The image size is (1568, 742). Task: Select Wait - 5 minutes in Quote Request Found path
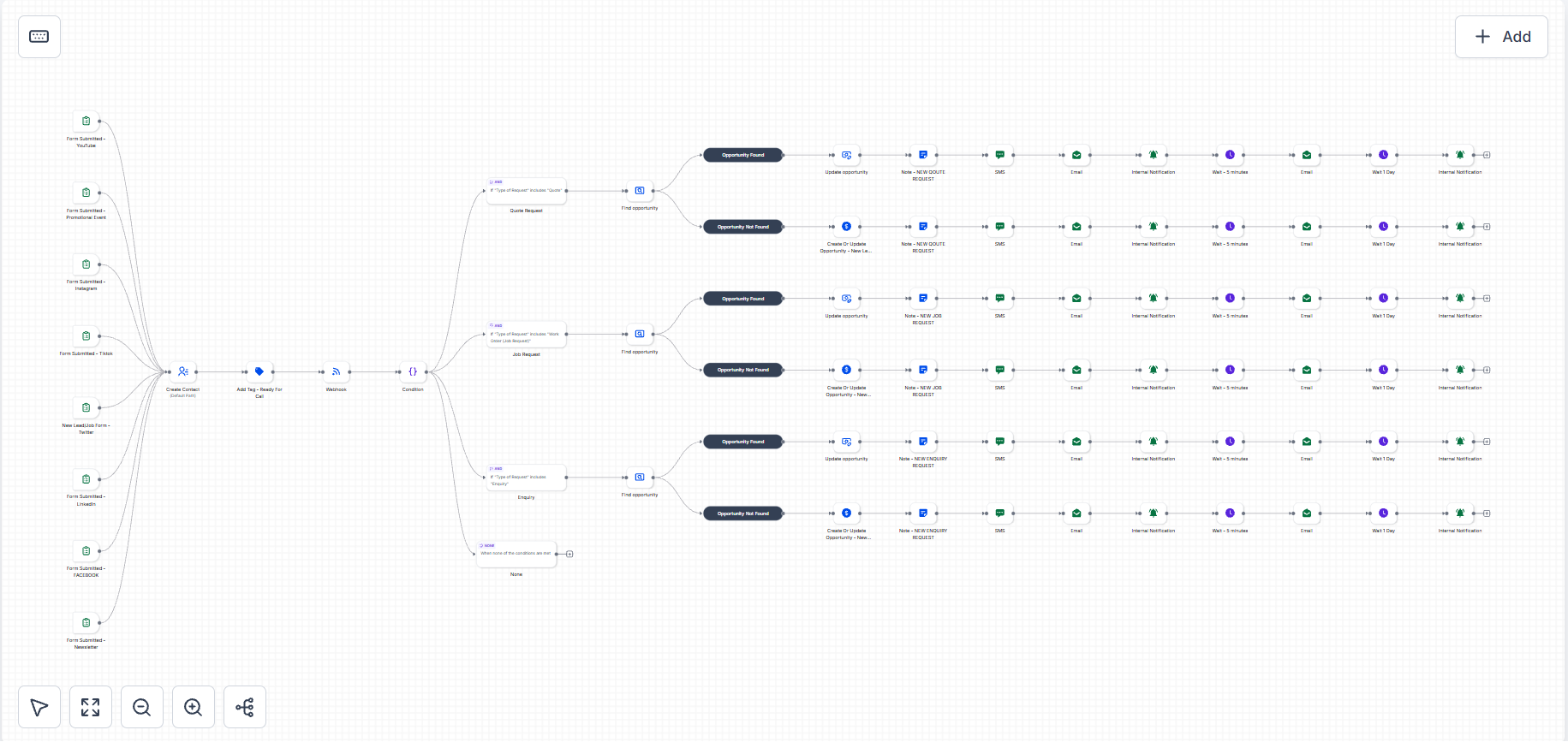point(1230,155)
